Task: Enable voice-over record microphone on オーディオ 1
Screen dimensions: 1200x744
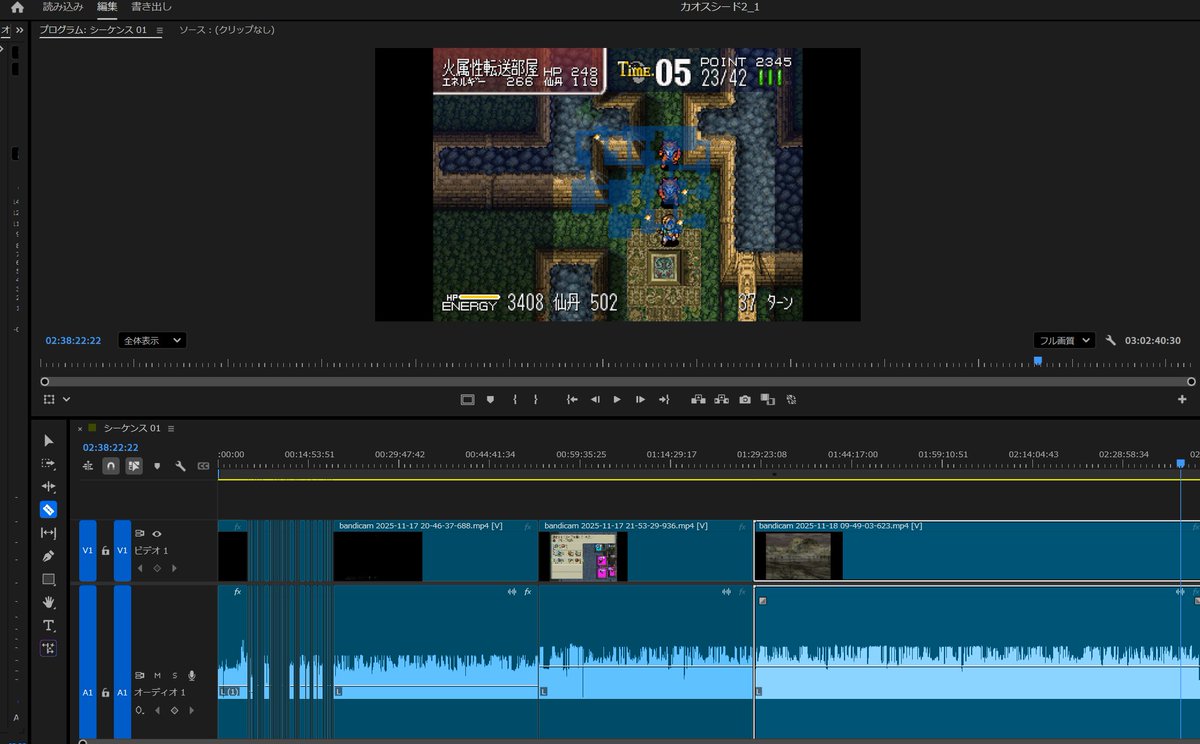Action: click(x=191, y=675)
